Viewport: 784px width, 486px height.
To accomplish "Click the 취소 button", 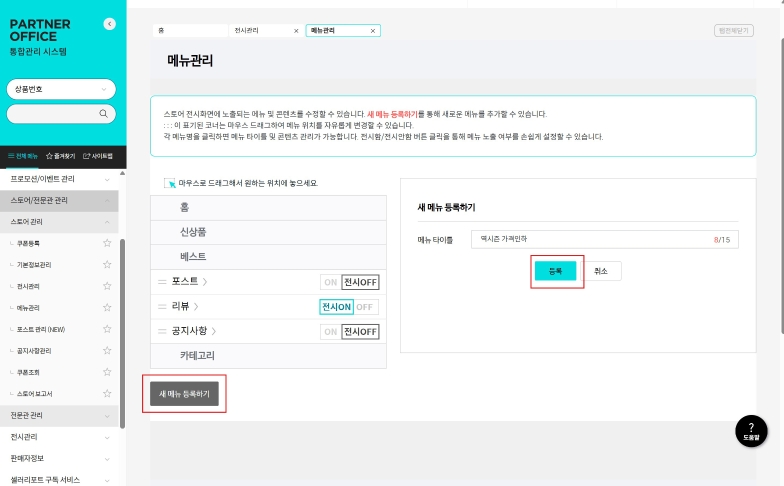I will pyautogui.click(x=601, y=271).
